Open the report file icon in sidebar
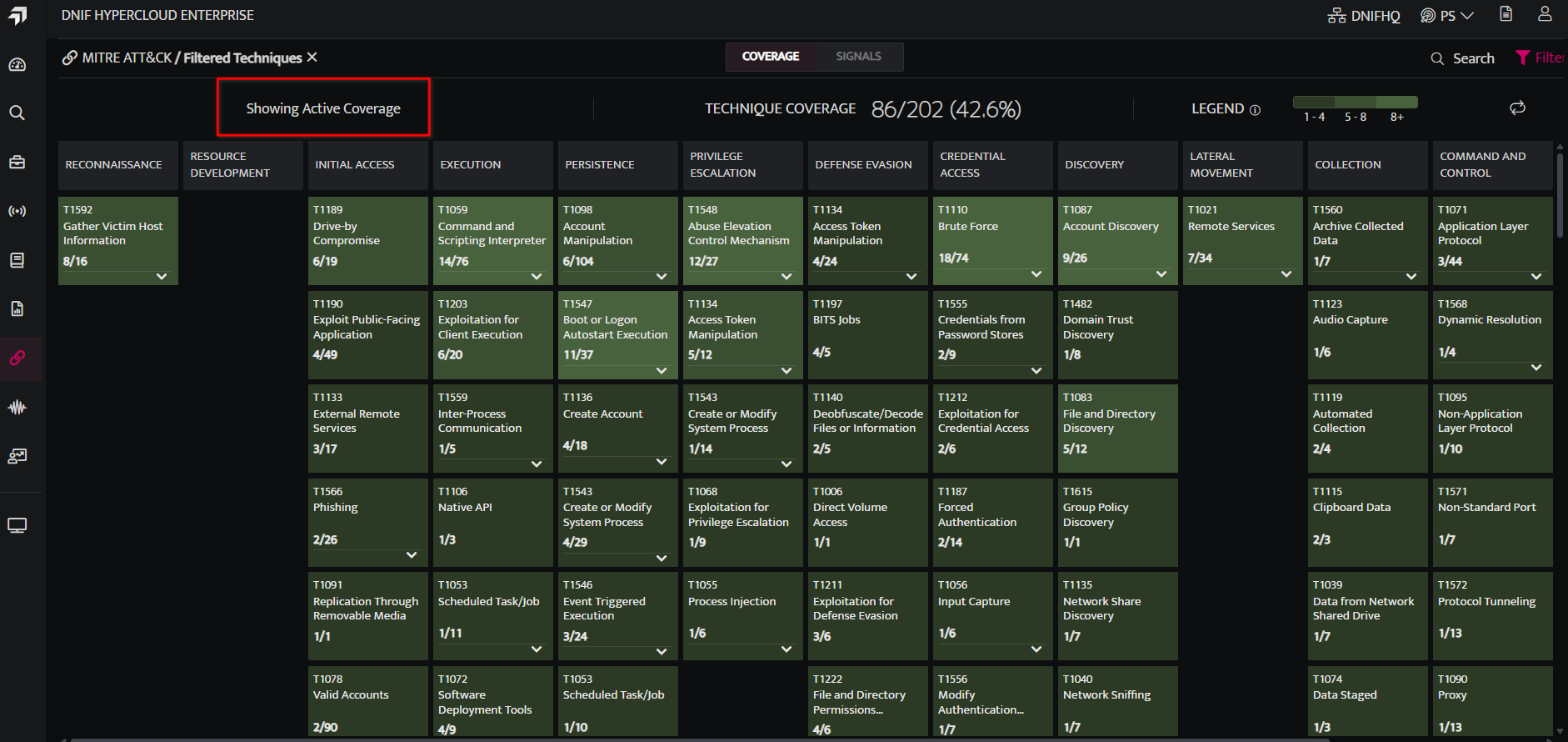This screenshot has width=1568, height=742. (x=17, y=308)
